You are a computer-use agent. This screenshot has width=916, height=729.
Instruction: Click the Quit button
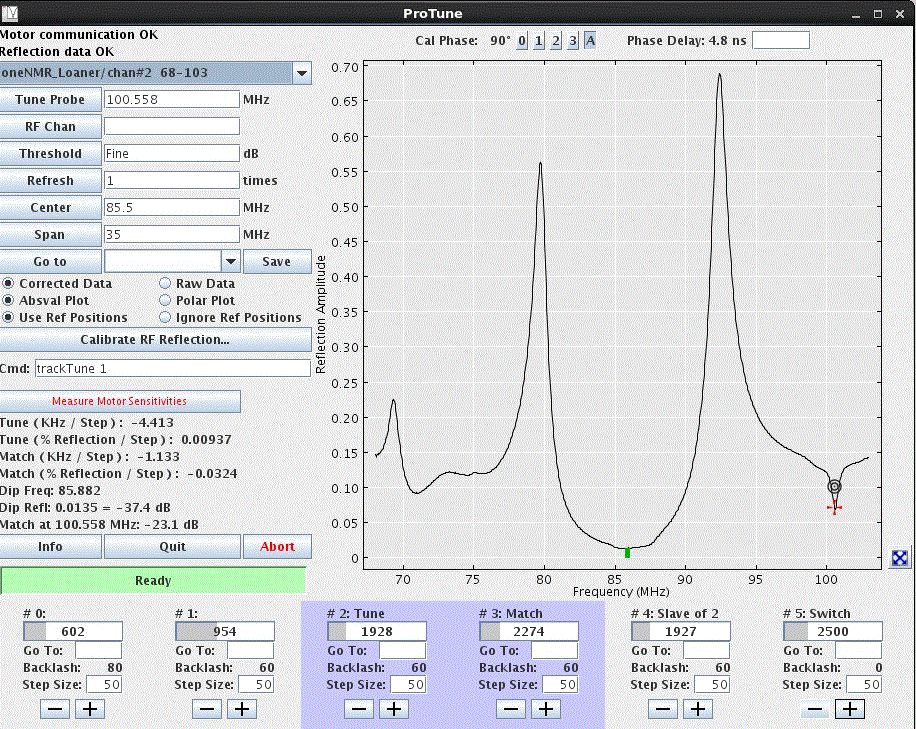click(x=172, y=546)
